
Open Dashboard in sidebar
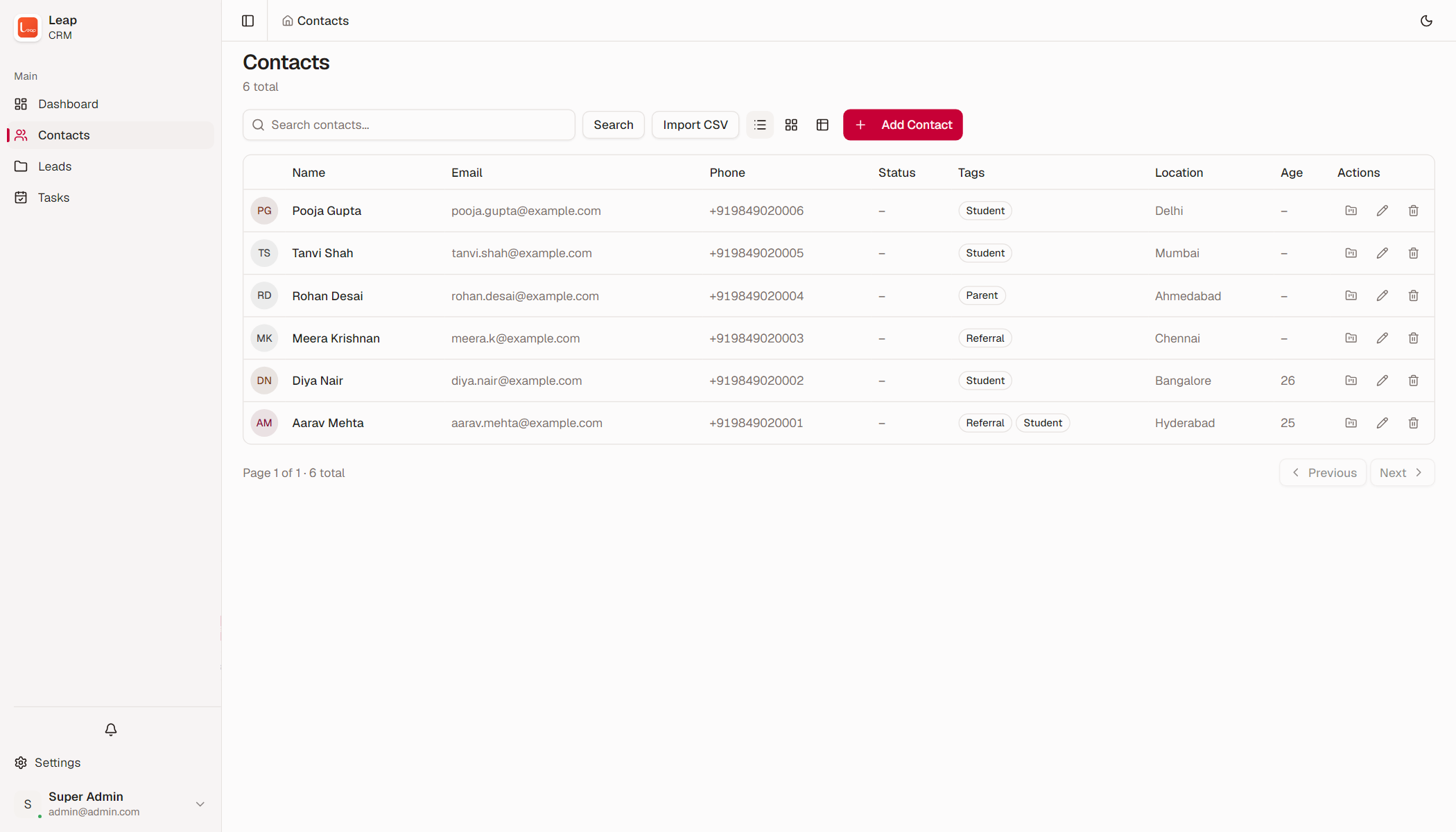click(x=111, y=104)
